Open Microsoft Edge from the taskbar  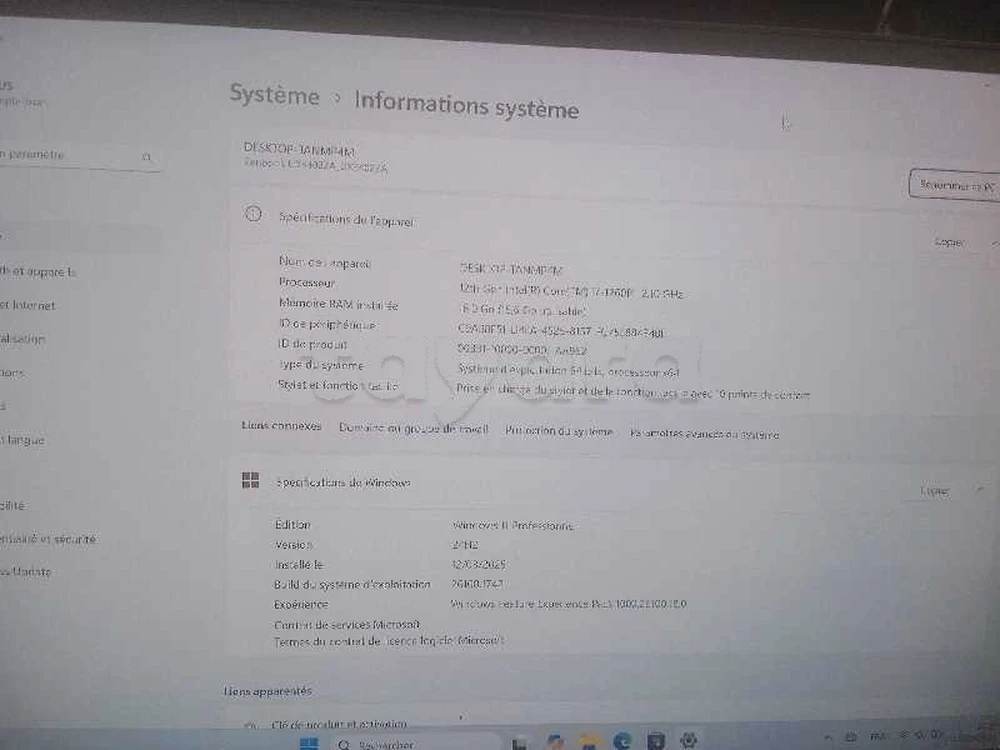tap(622, 741)
